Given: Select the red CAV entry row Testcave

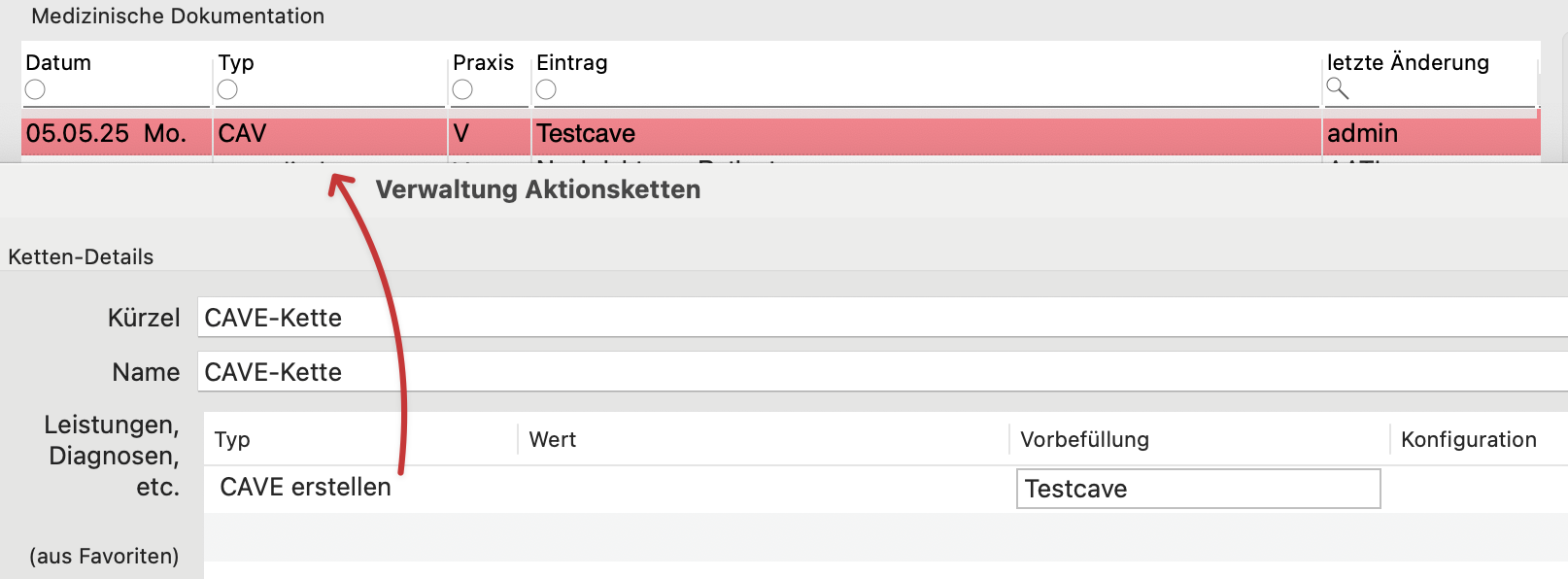Looking at the screenshot, I should coord(781,134).
